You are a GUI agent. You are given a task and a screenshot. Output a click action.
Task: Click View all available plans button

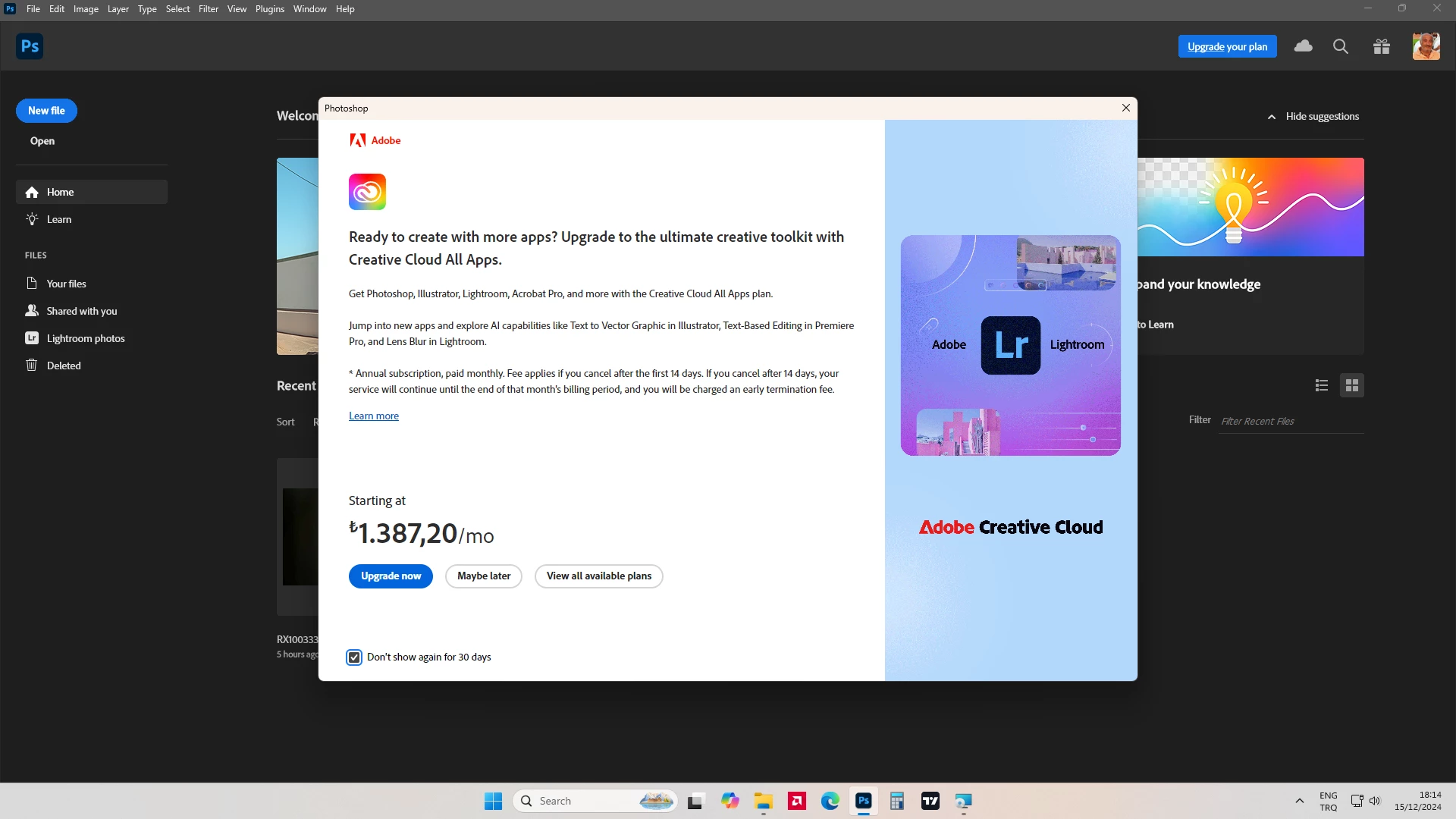(598, 576)
